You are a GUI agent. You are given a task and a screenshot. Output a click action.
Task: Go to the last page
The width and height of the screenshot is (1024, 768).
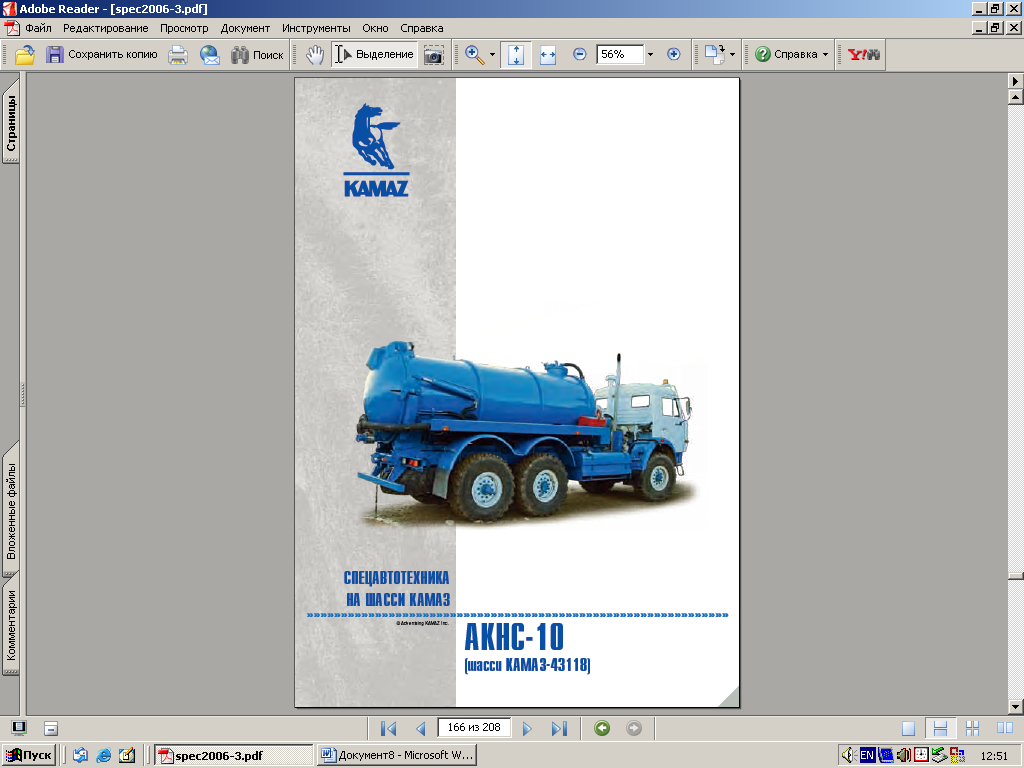click(559, 728)
